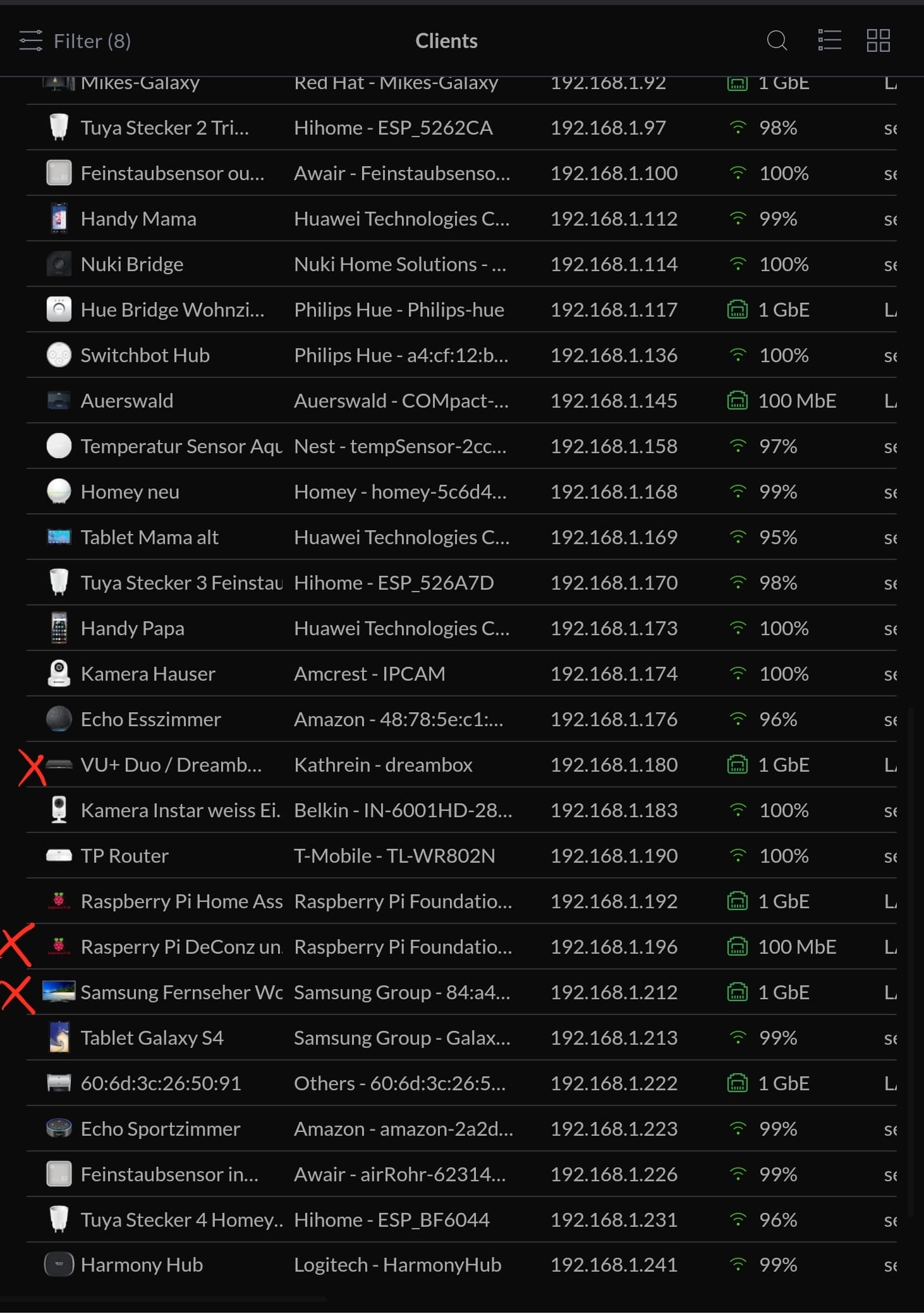Click the Nuki Bridge device icon
Screen dimensions: 924x1314
pyautogui.click(x=59, y=264)
